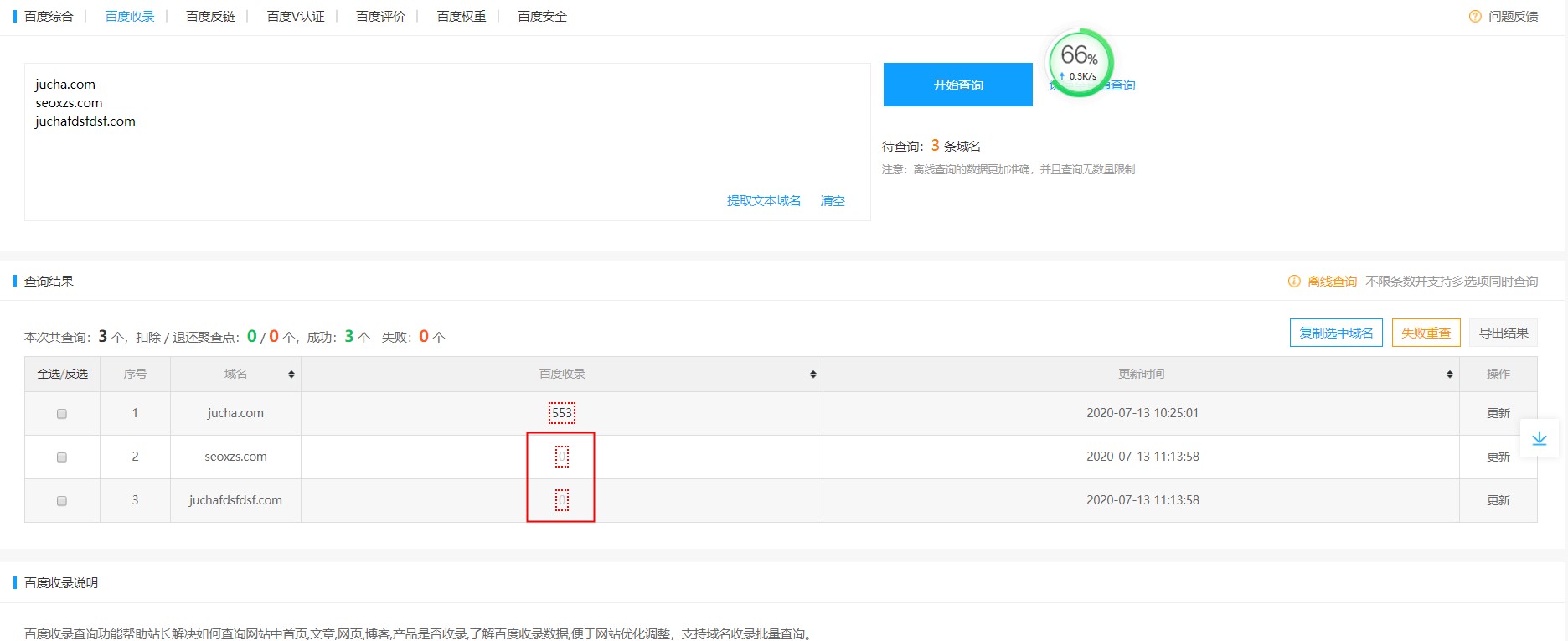Screen dimensions: 1568x641
Task: Sort results by update time column
Action: [1449, 375]
